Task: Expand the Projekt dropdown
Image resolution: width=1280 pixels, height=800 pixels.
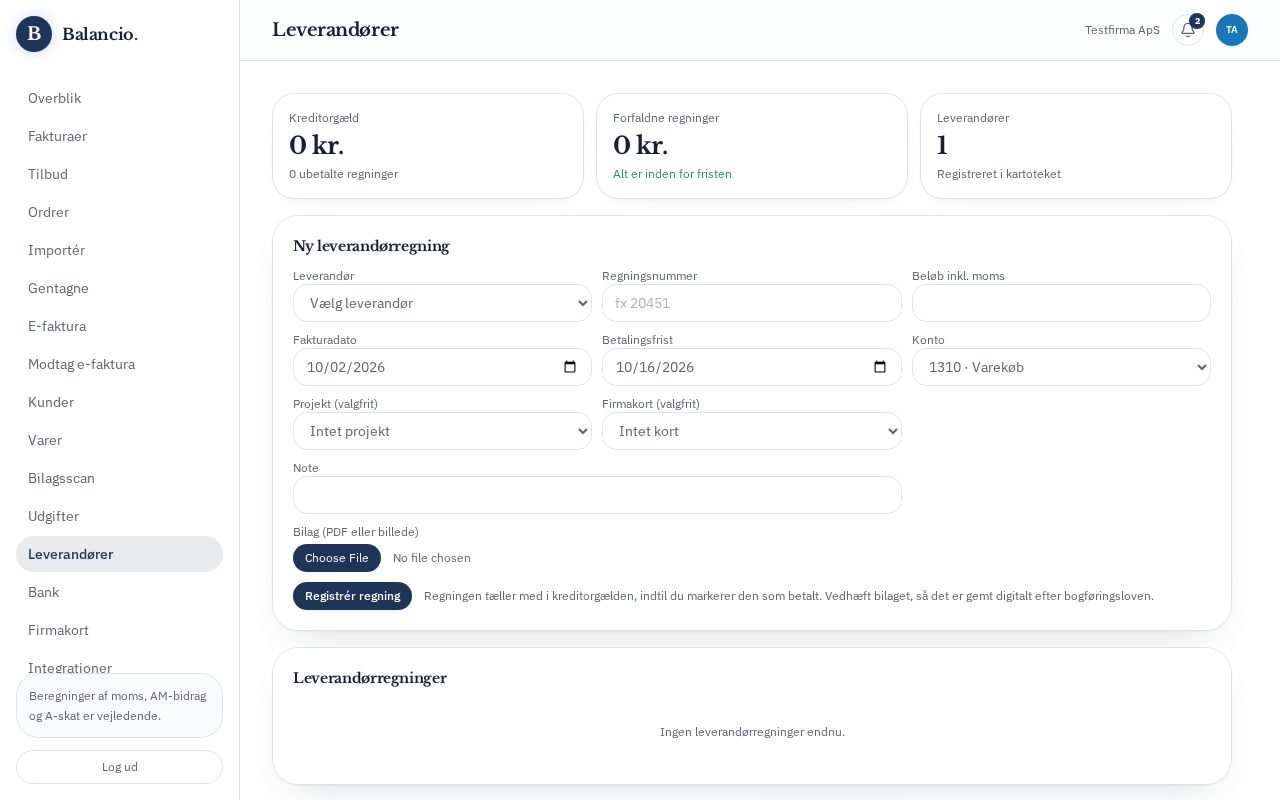Action: (x=442, y=431)
